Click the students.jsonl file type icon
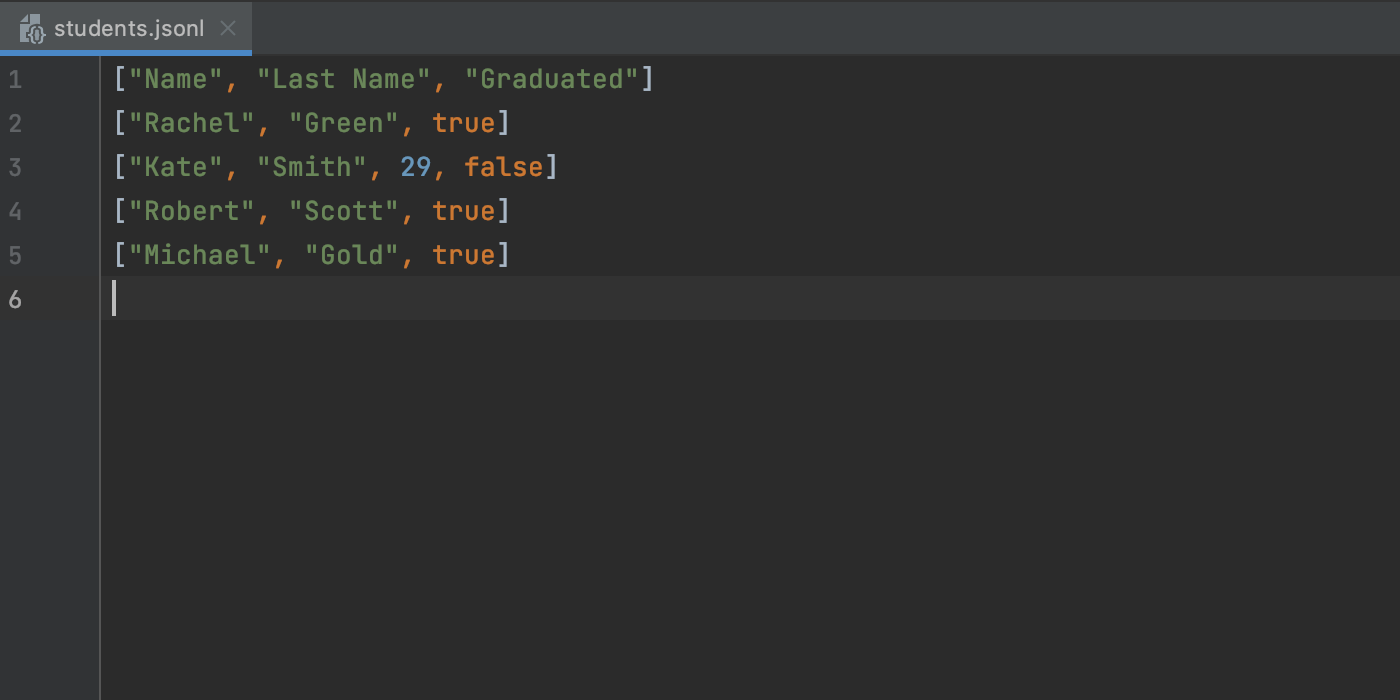The image size is (1400, 700). 32,29
